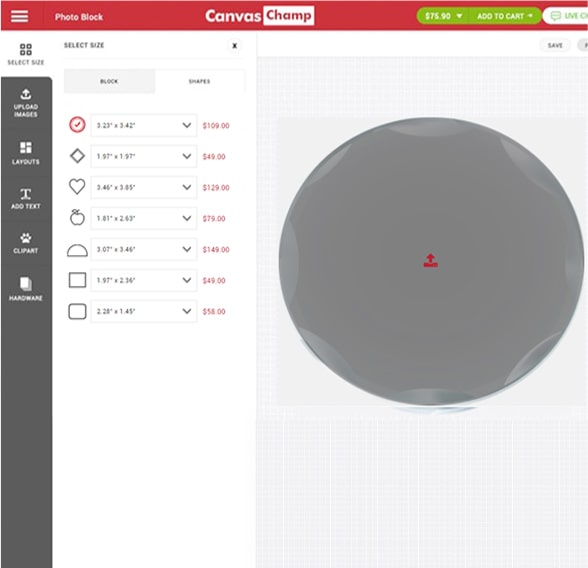Open the Layouts panel

[x=26, y=153]
